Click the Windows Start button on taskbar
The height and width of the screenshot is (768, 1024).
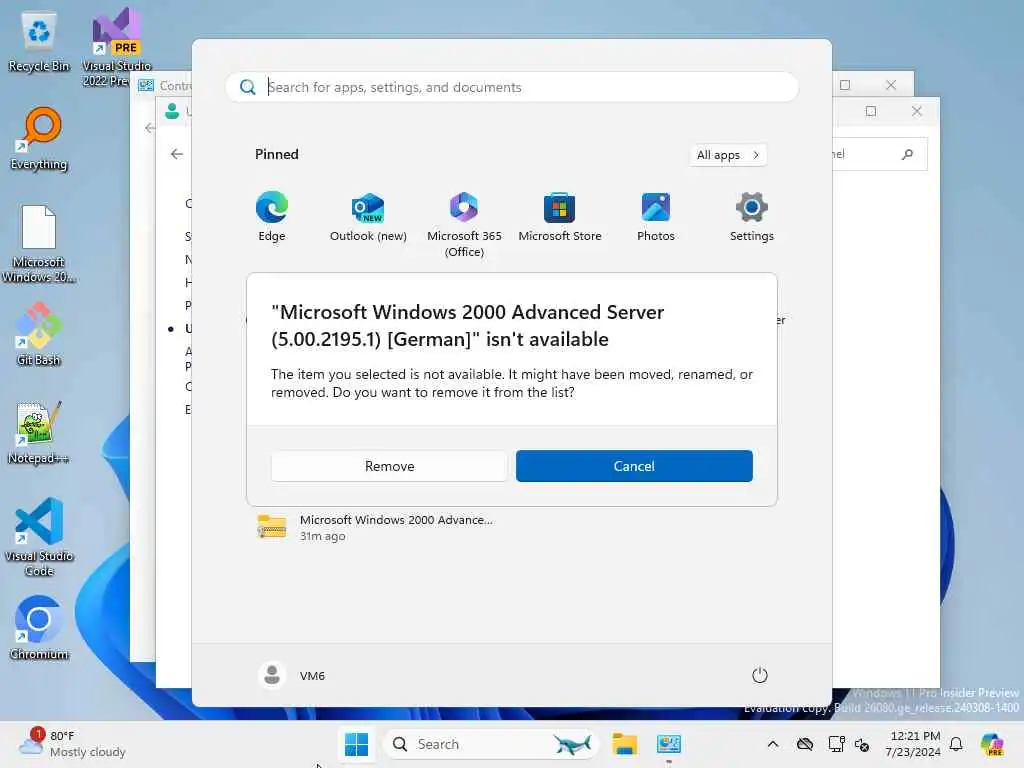tap(357, 744)
